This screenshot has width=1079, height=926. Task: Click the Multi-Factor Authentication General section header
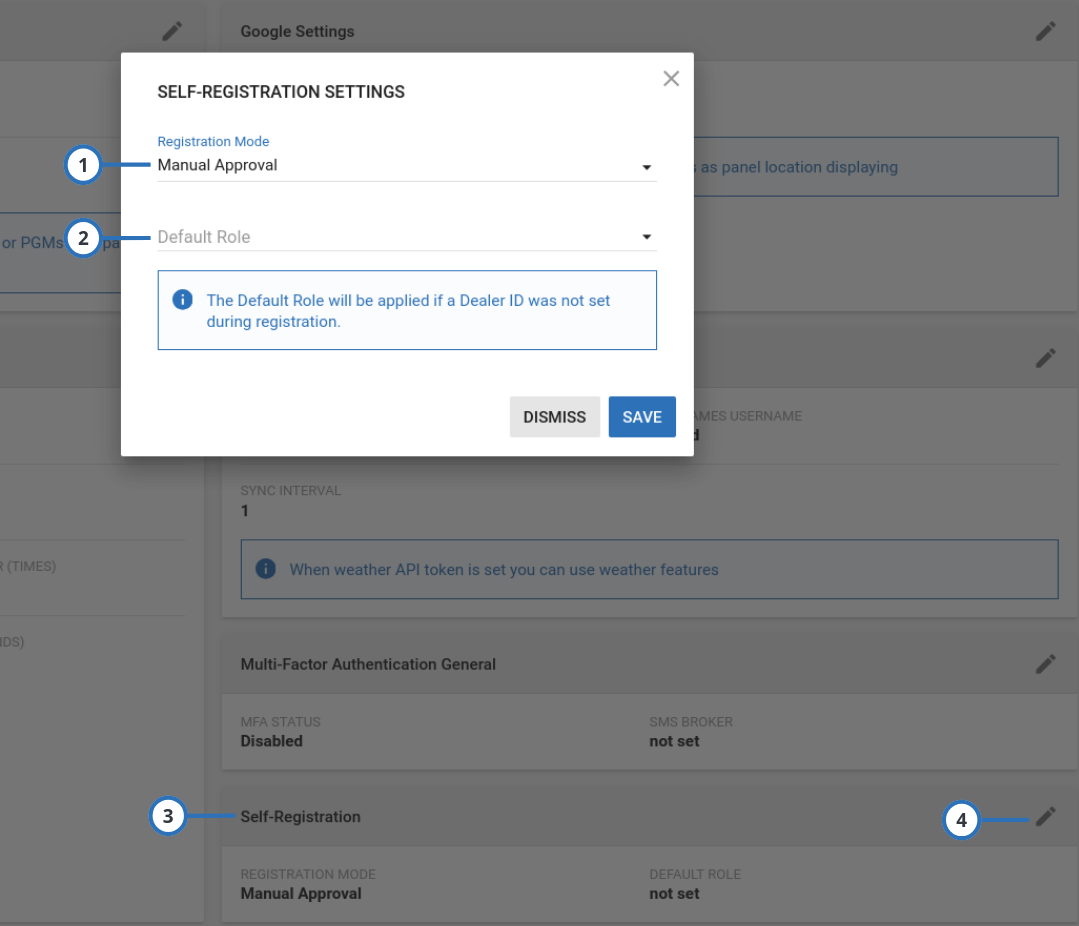pos(367,663)
